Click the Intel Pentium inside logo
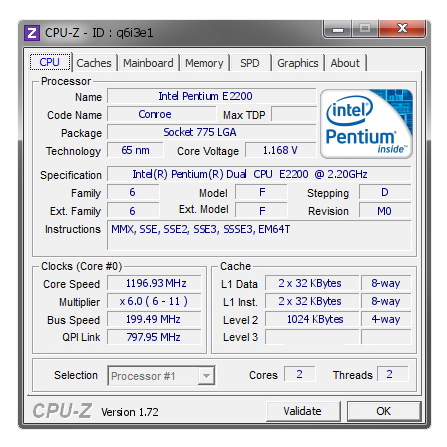447x447 pixels. coord(366,124)
